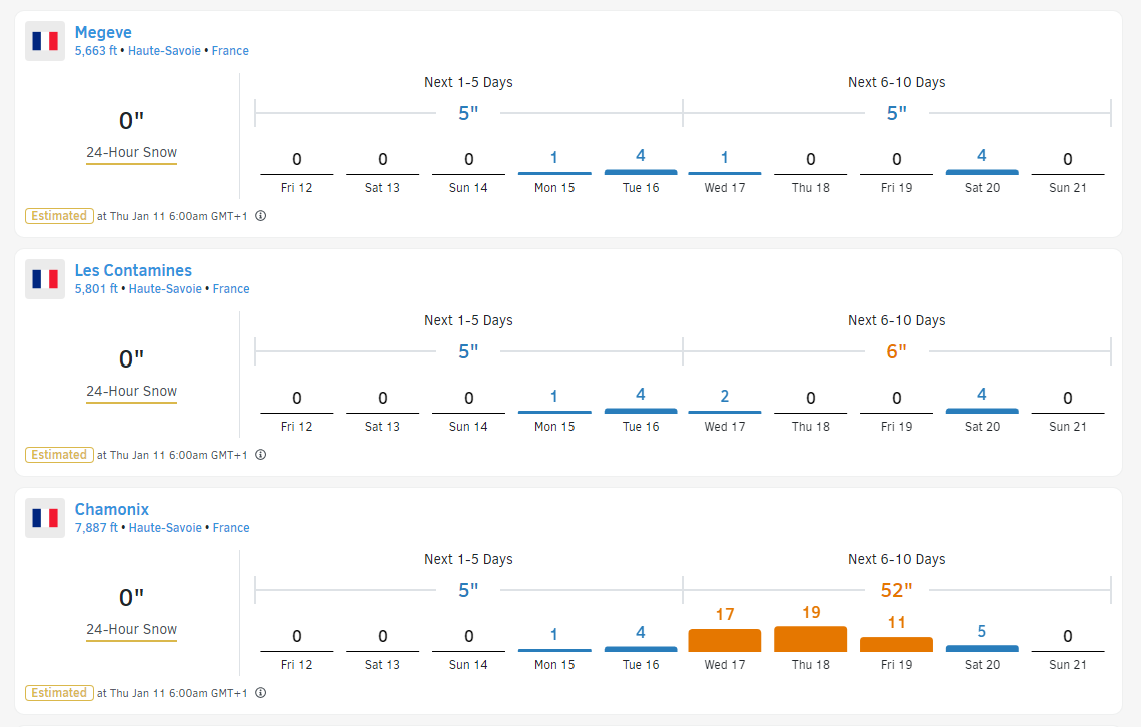Click Megeve 24-Hour Snow label
1142x728 pixels.
(131, 153)
